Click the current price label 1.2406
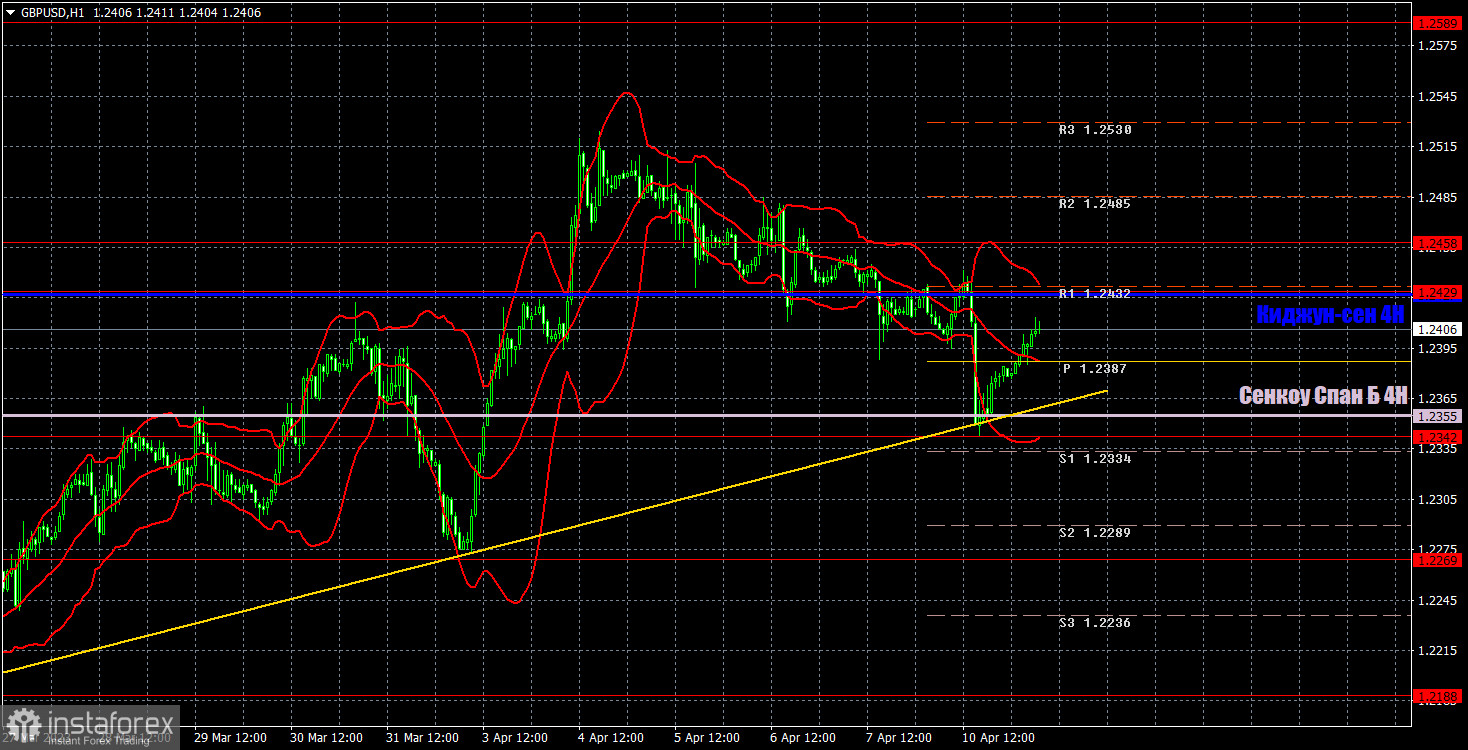This screenshot has height=750, width=1468. click(x=1439, y=329)
